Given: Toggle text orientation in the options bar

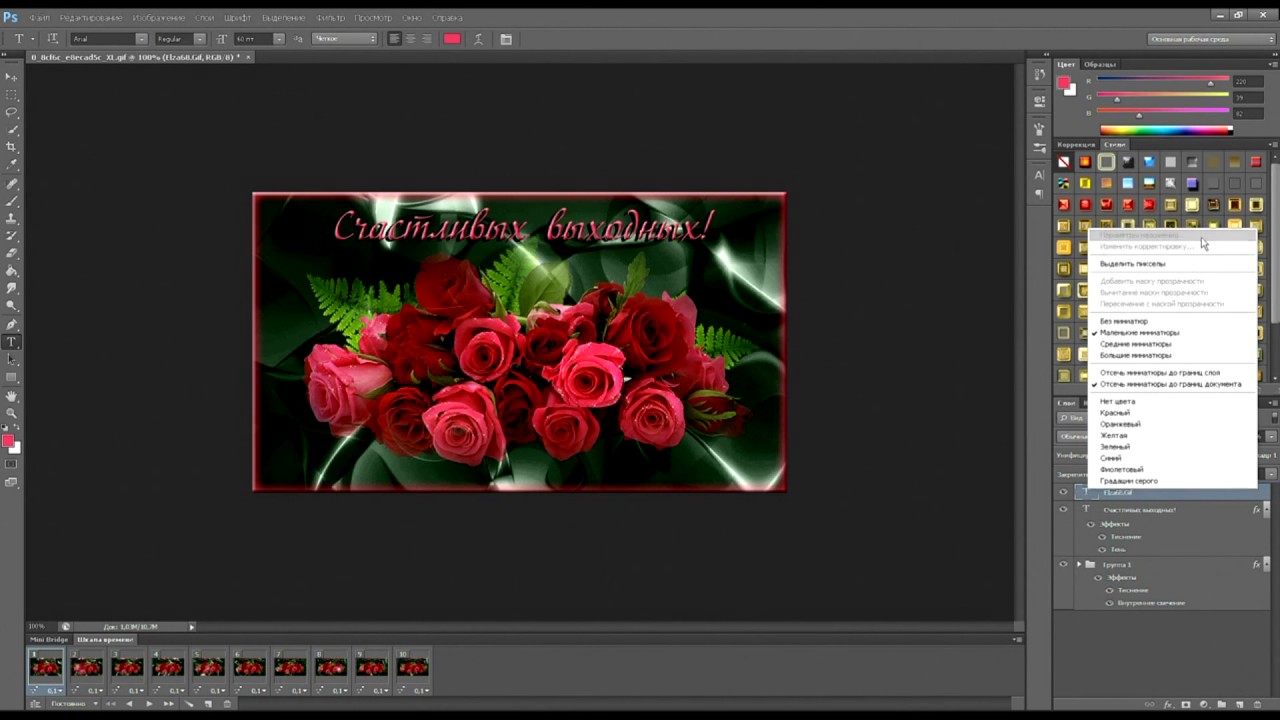Looking at the screenshot, I should click(x=53, y=39).
